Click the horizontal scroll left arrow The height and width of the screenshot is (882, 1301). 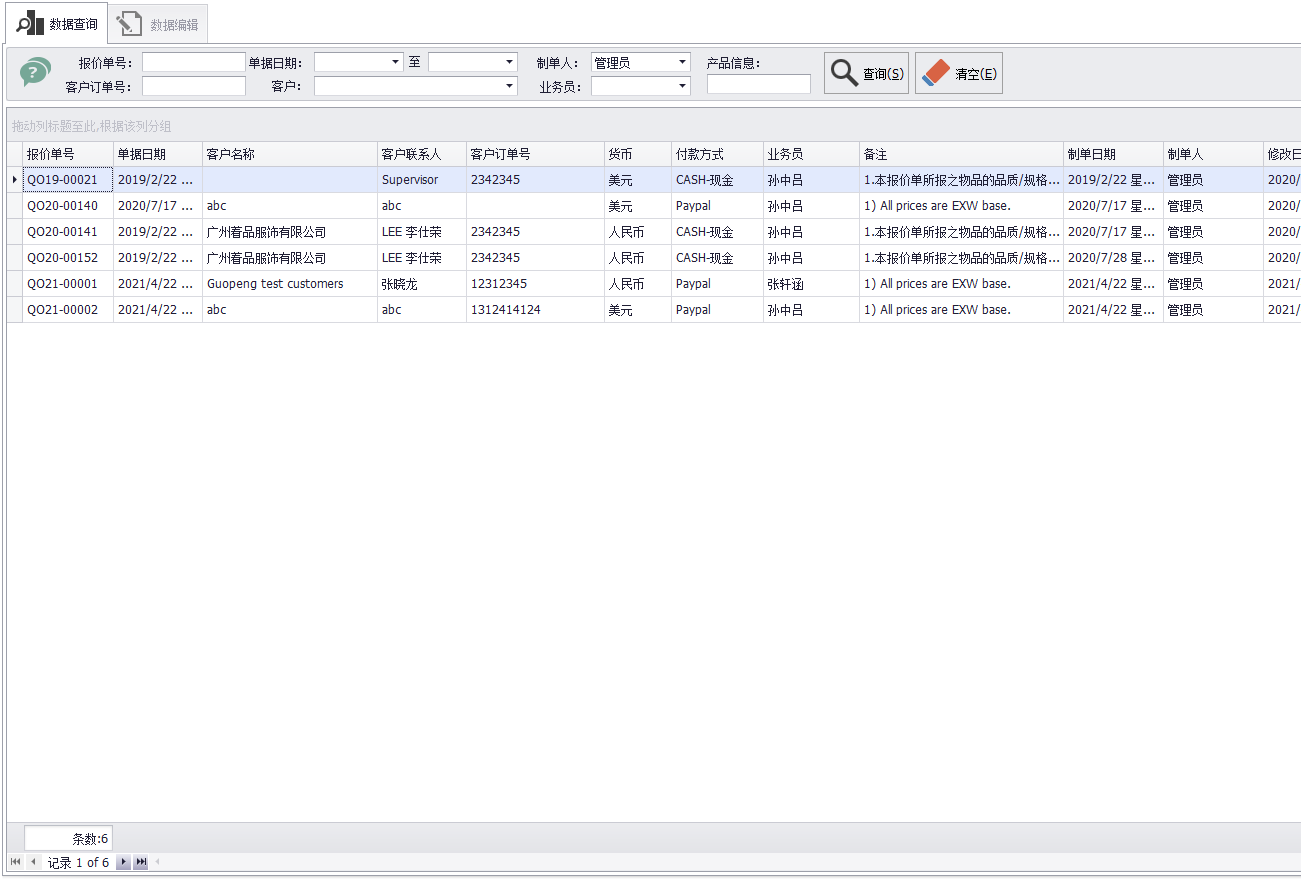[156, 862]
